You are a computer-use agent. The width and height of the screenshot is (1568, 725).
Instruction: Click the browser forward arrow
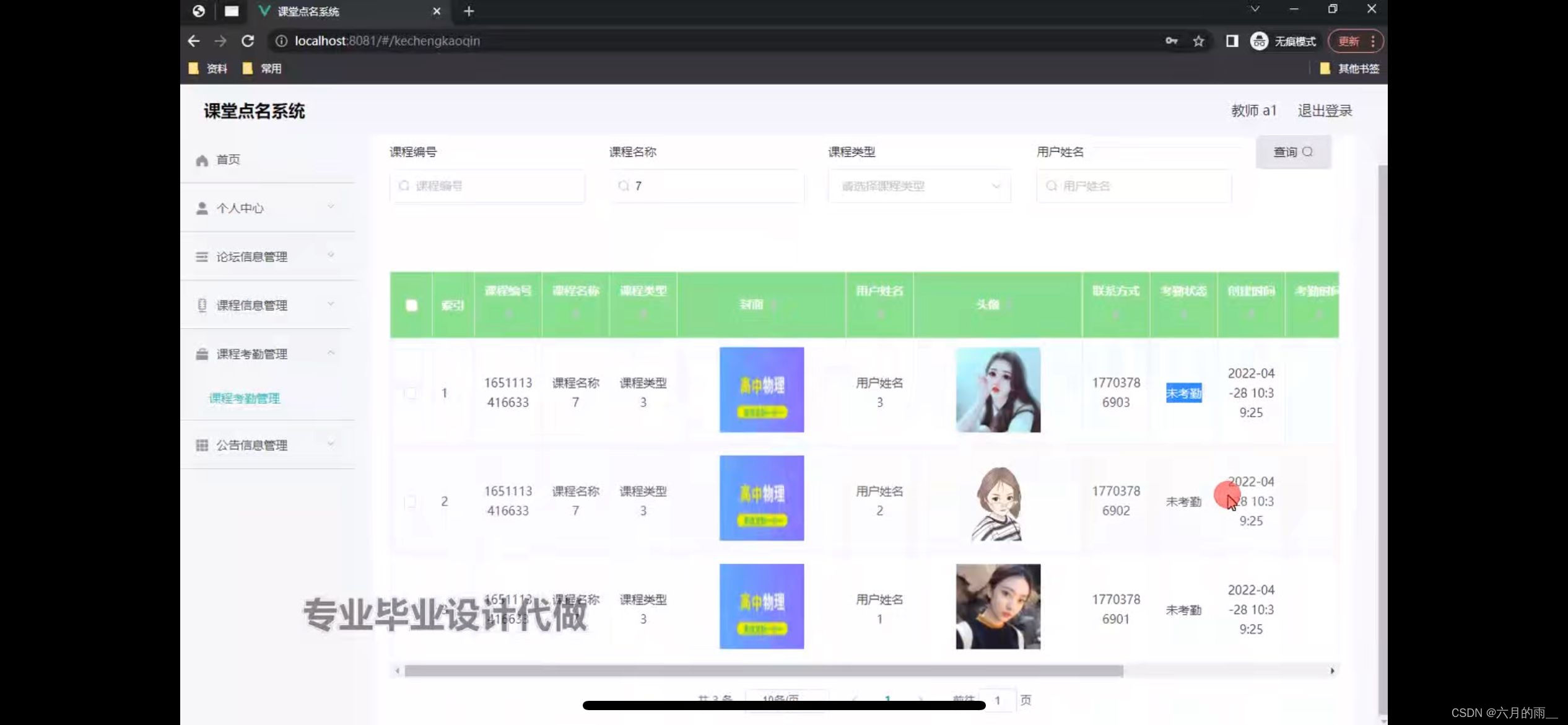(x=220, y=41)
